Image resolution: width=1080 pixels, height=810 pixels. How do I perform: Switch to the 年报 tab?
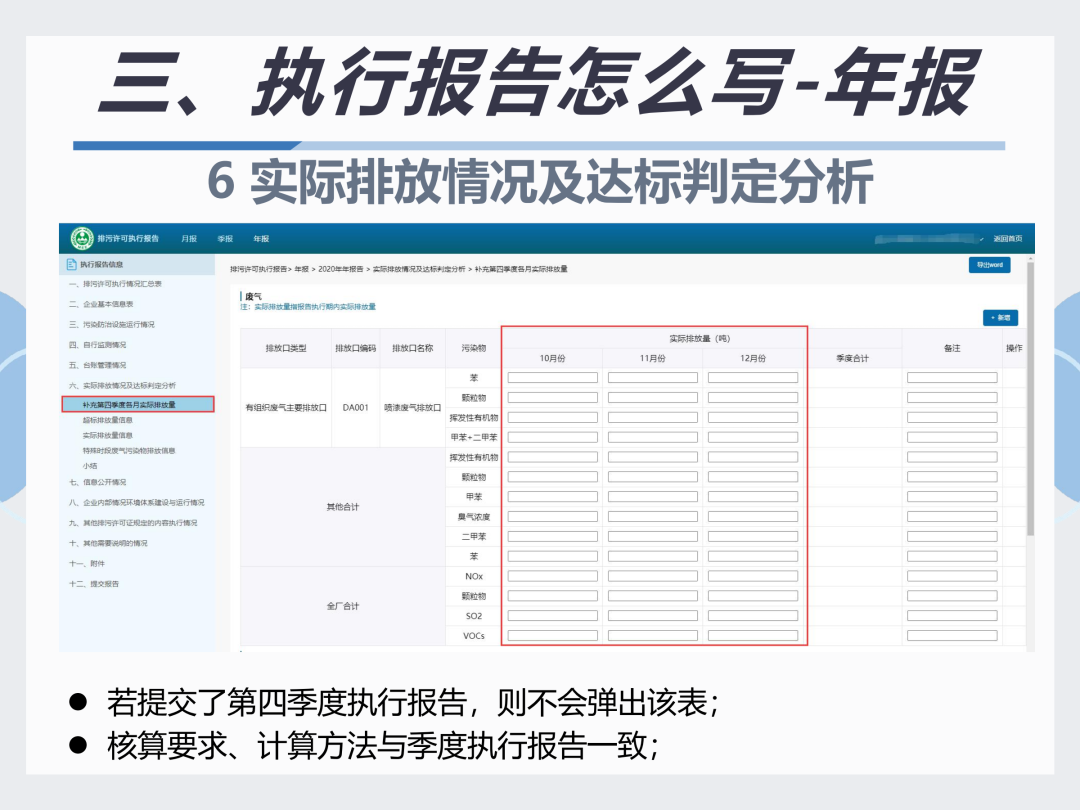tap(261, 239)
